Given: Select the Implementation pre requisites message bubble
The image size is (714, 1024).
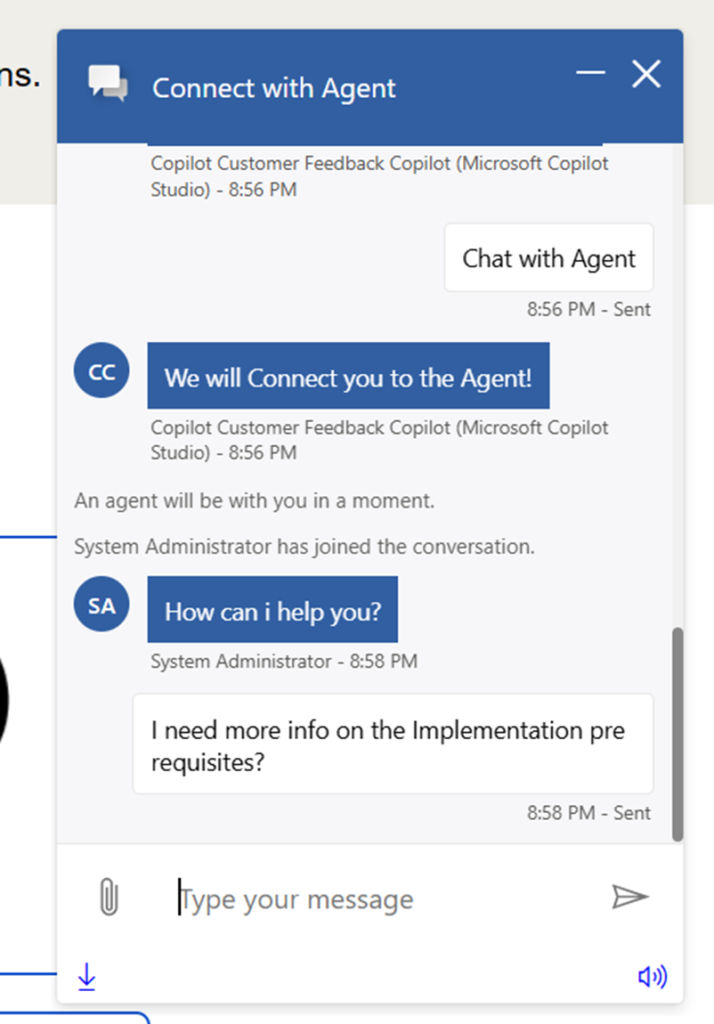Looking at the screenshot, I should pyautogui.click(x=392, y=745).
